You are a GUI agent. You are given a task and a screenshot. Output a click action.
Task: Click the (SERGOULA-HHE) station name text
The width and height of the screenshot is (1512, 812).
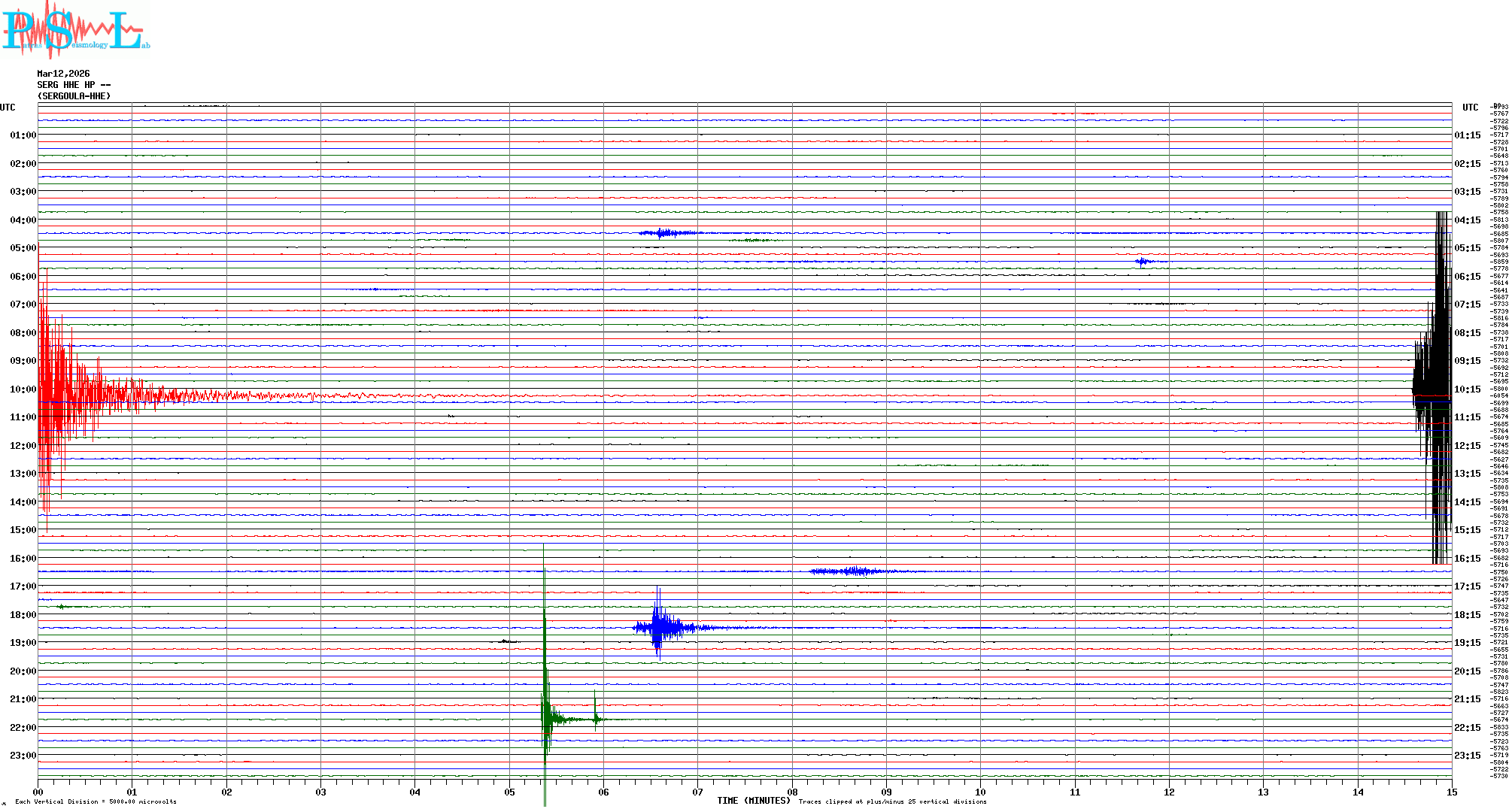pos(74,96)
